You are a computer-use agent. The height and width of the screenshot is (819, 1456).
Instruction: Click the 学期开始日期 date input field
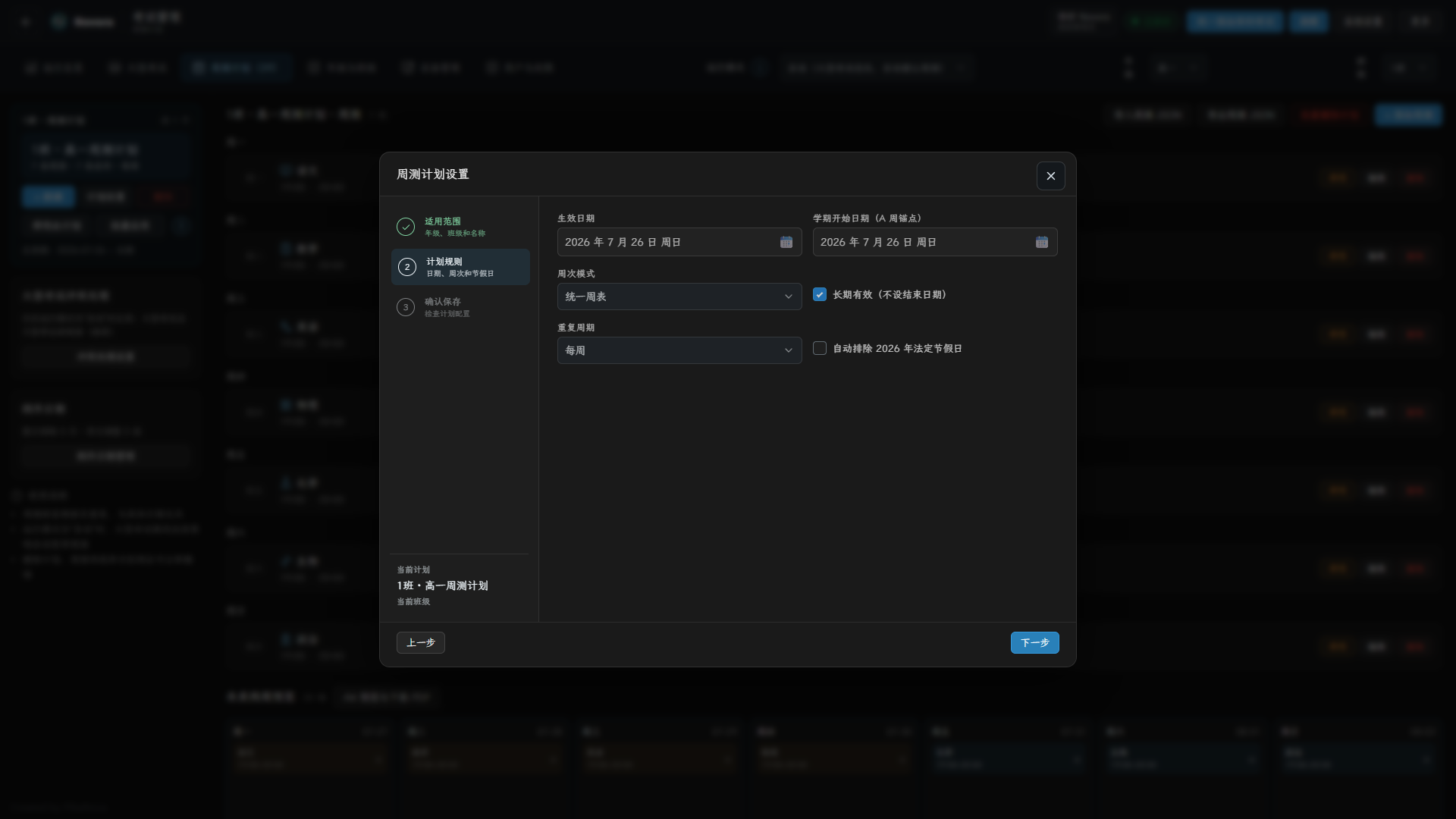coord(935,242)
